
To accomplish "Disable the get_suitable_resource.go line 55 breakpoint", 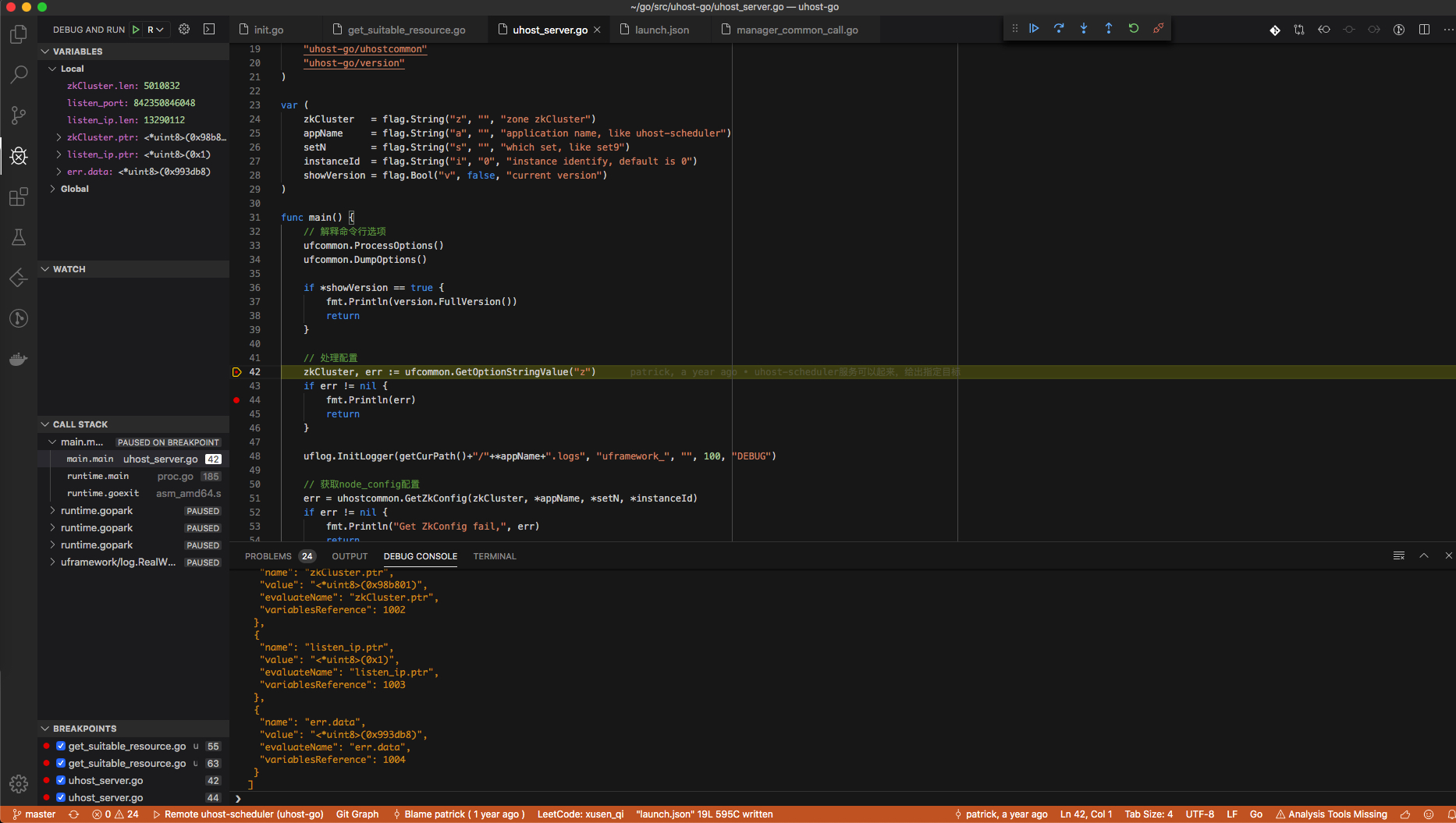I will (60, 746).
